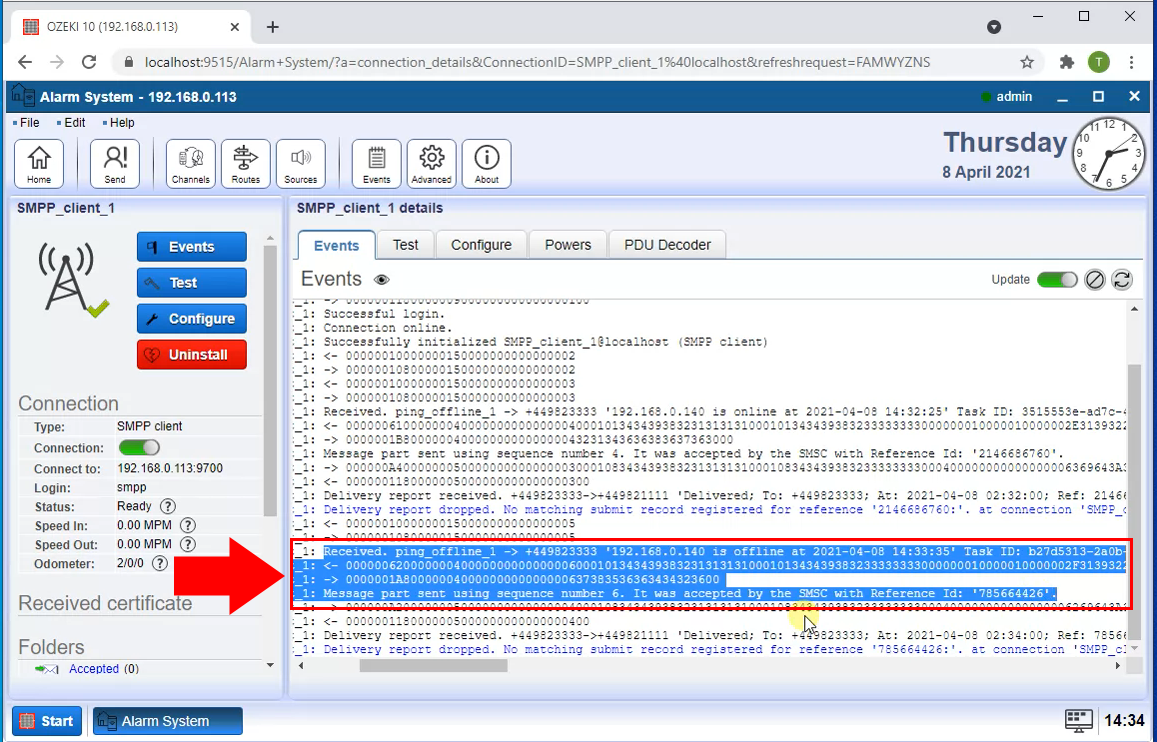Open the Edit menu
1157x742 pixels.
click(75, 122)
